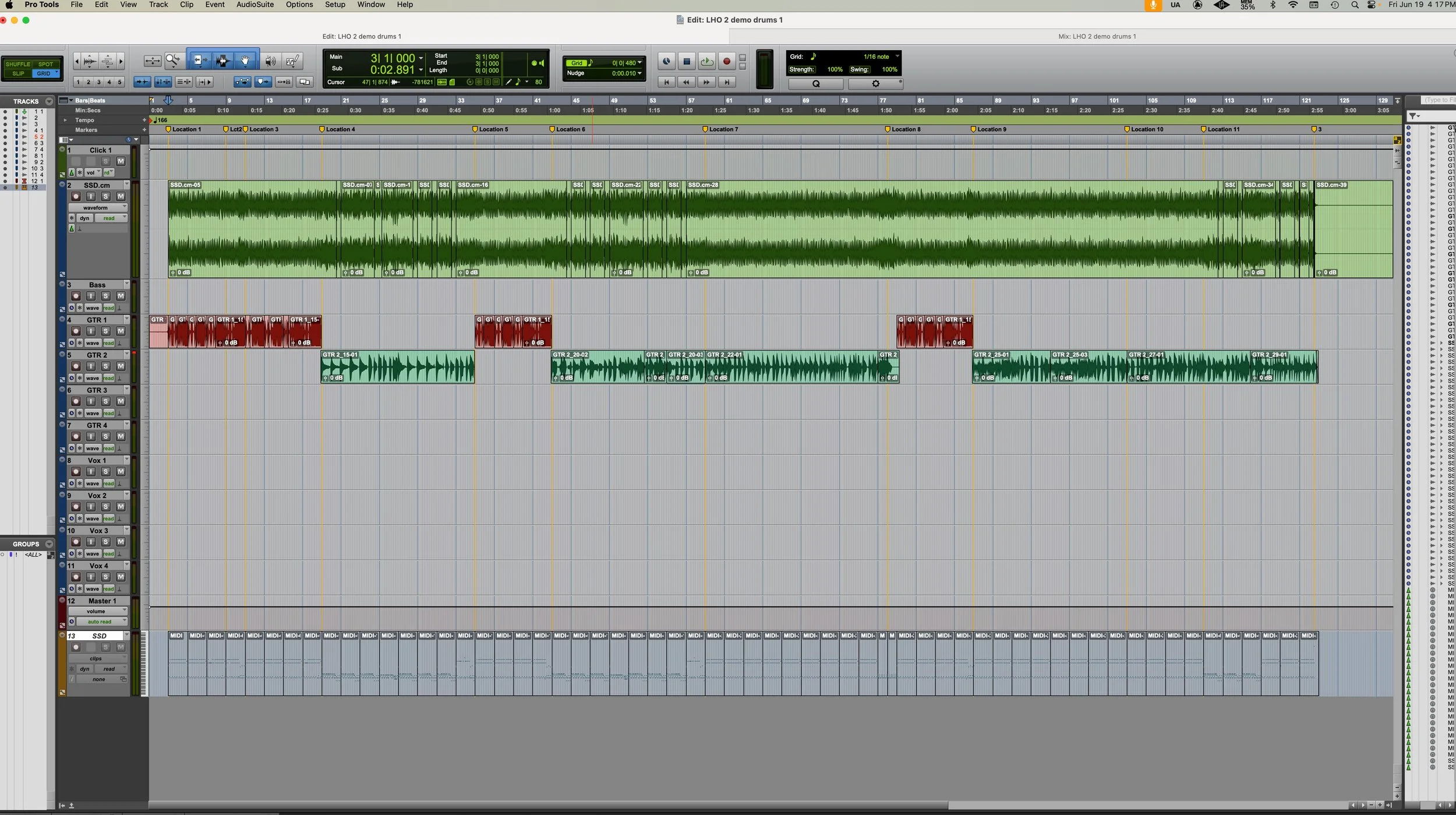Click the Return to Zero icon

tap(666, 82)
